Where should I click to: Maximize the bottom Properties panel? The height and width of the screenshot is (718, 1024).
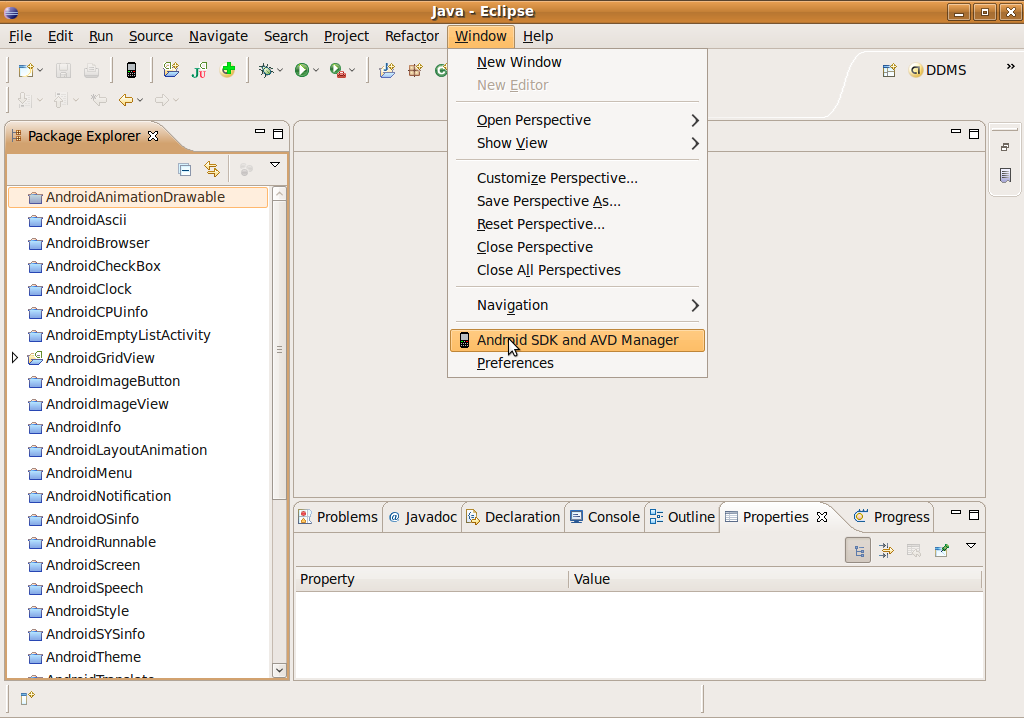974,515
